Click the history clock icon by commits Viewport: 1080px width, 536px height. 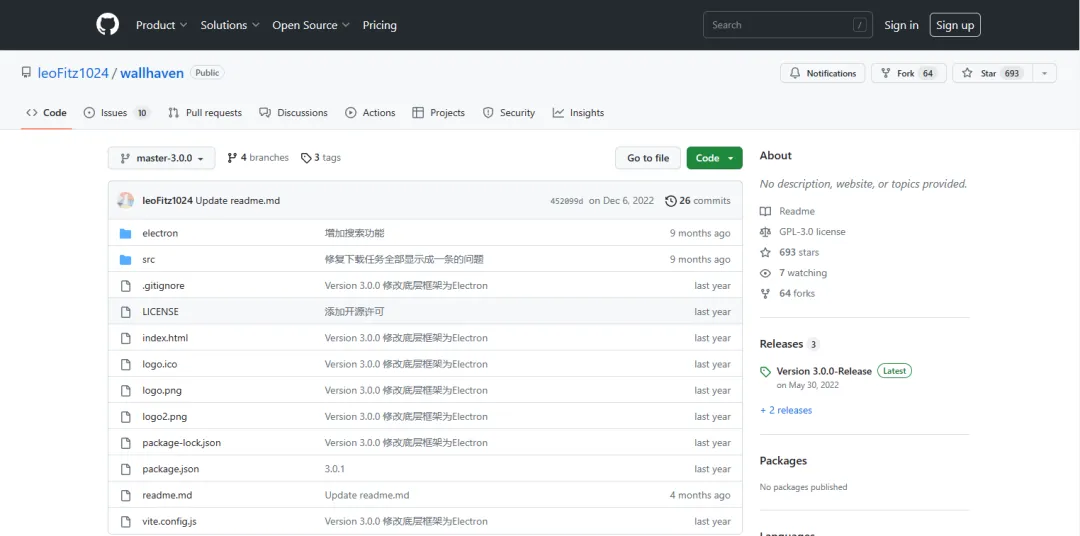[671, 200]
